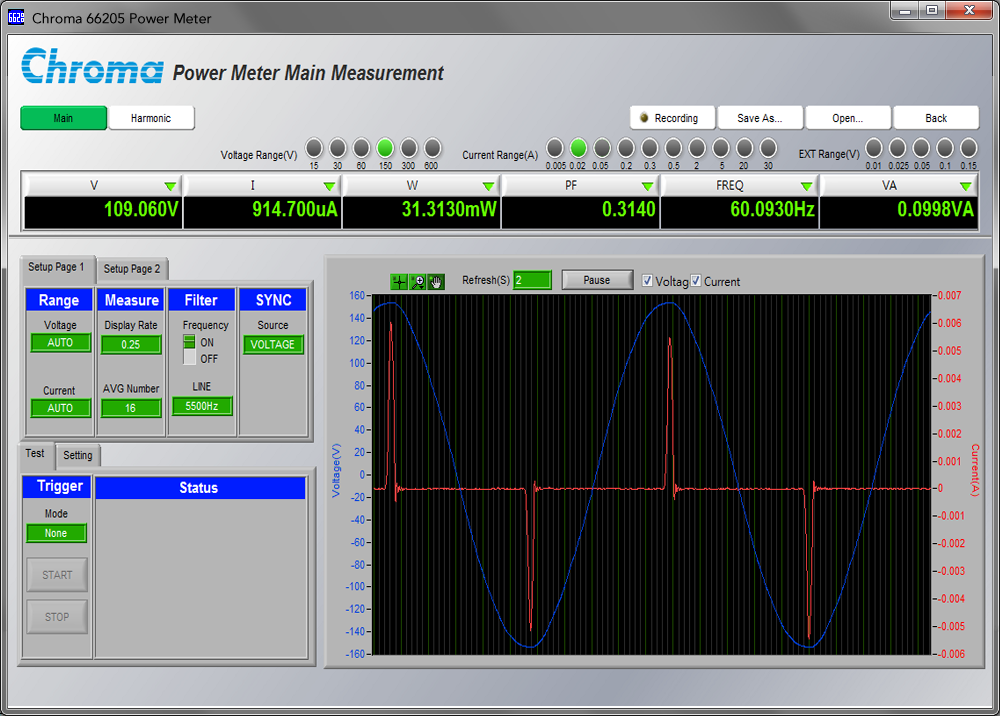
Task: Open the FREQ measurement dropdown arrow
Action: coord(807,186)
